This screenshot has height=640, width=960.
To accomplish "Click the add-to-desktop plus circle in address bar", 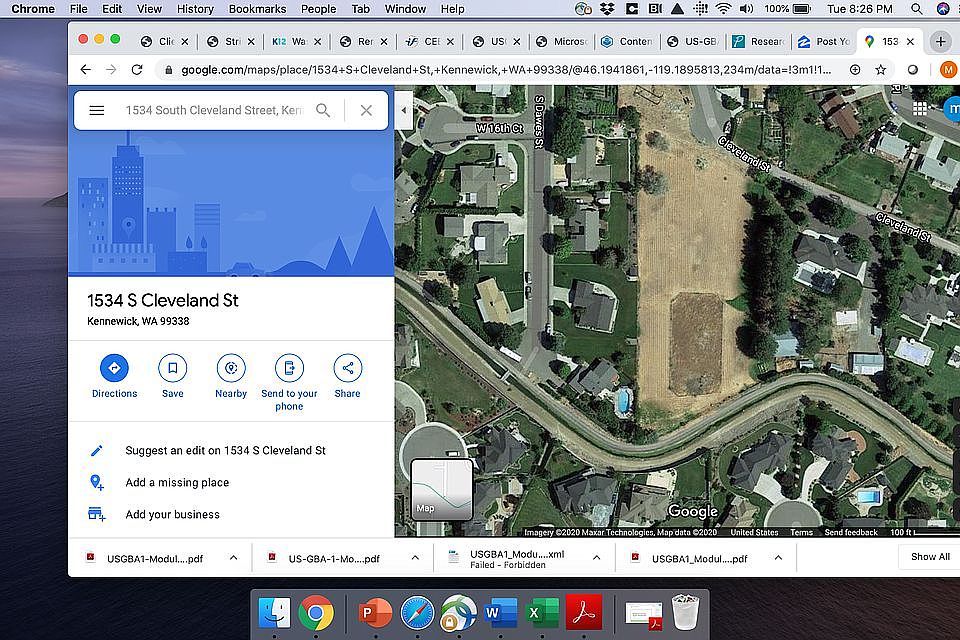I will point(855,70).
